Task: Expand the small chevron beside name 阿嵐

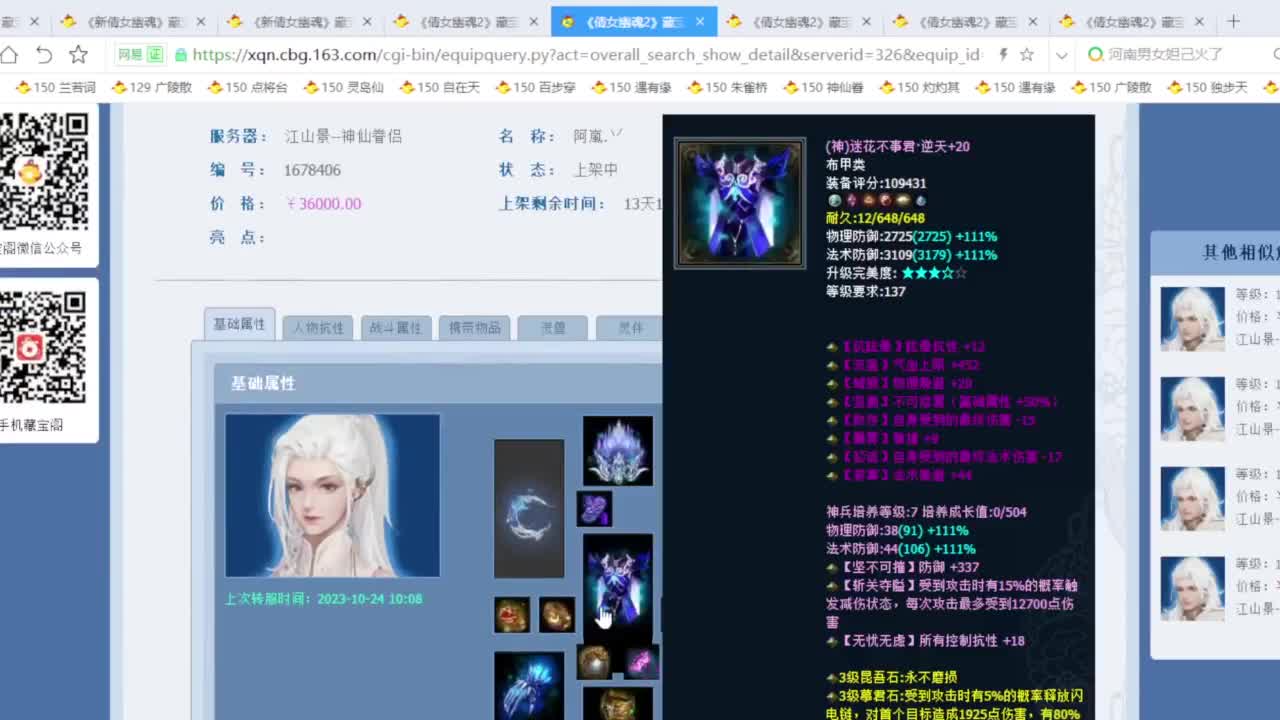Action: tap(617, 131)
